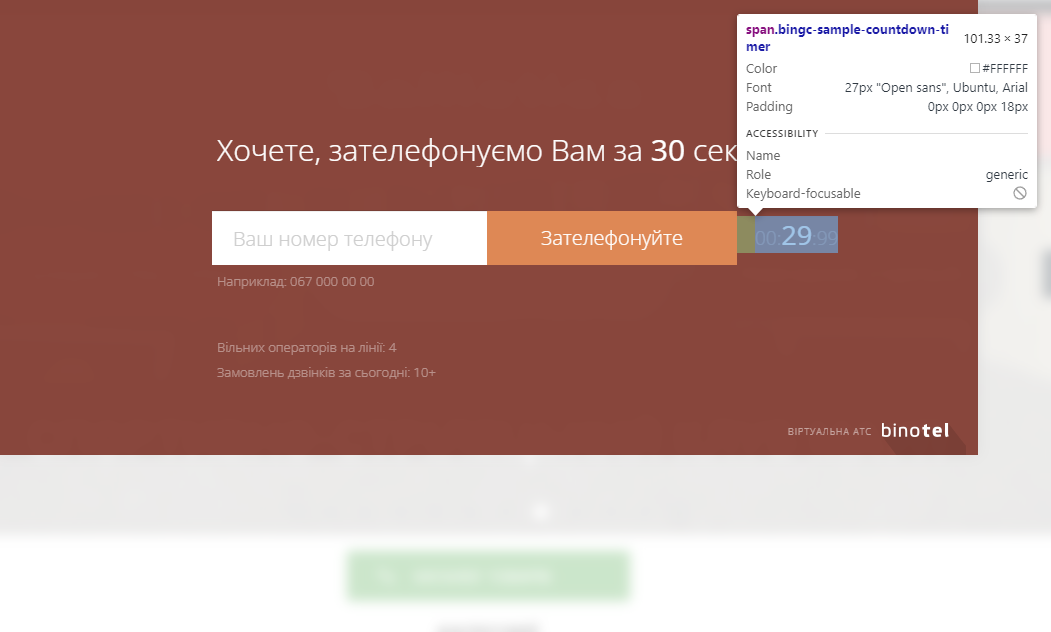Click the "Ваш номер телефону" input field

349,239
